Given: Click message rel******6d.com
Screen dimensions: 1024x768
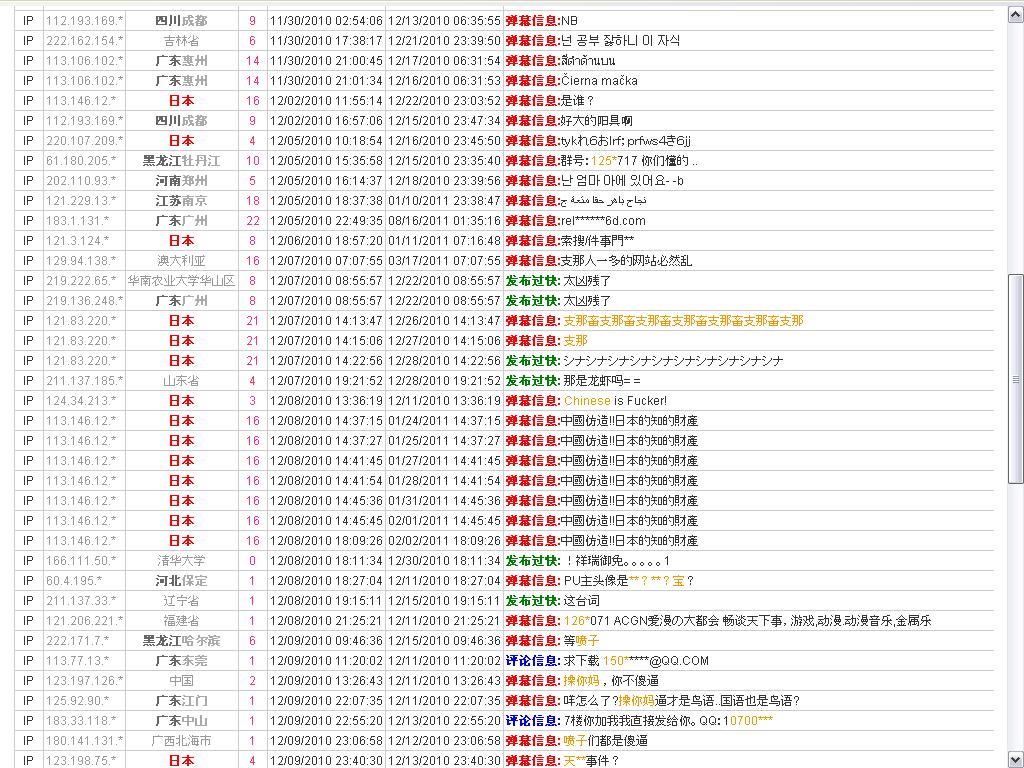Looking at the screenshot, I should tap(603, 221).
